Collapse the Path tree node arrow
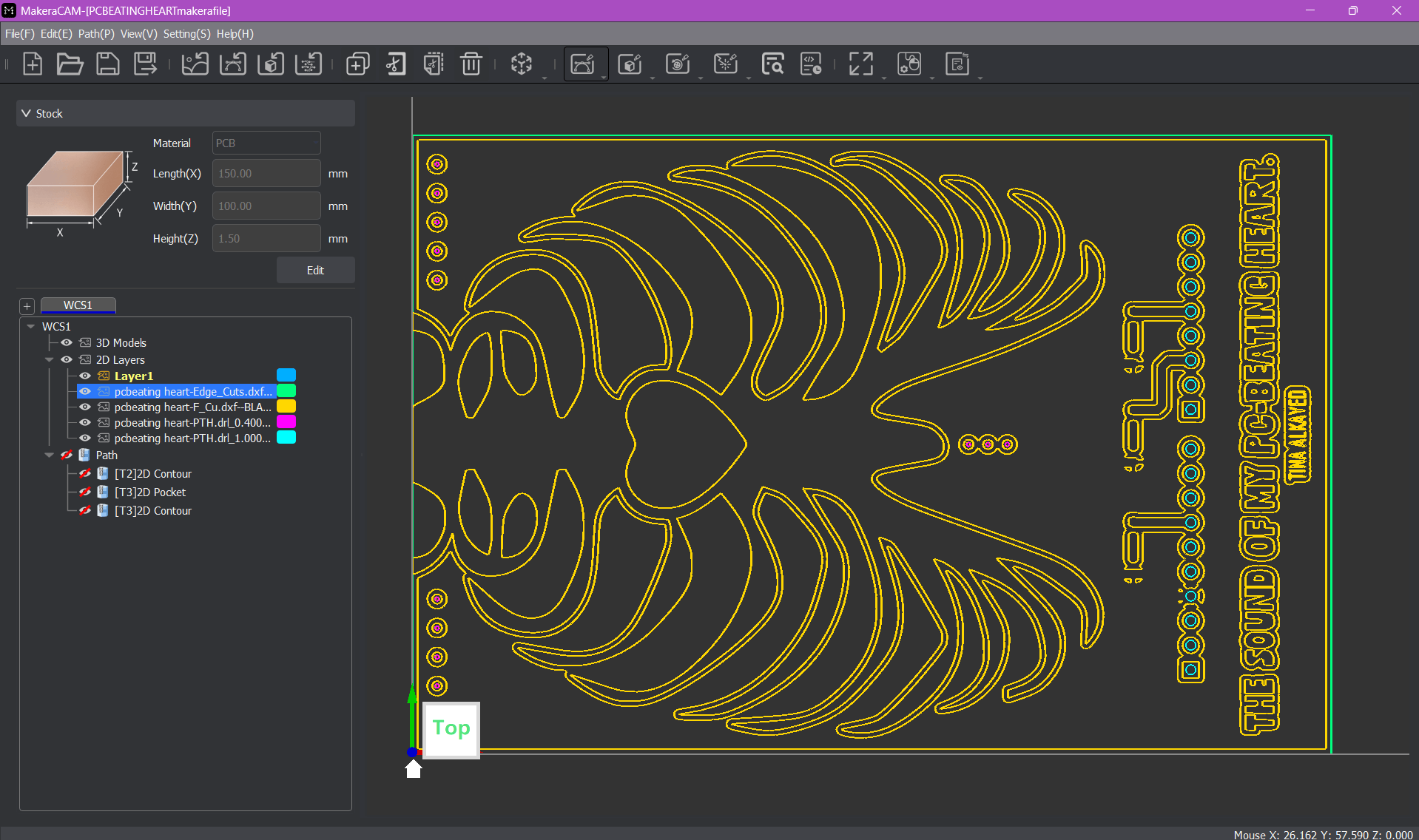 click(50, 455)
